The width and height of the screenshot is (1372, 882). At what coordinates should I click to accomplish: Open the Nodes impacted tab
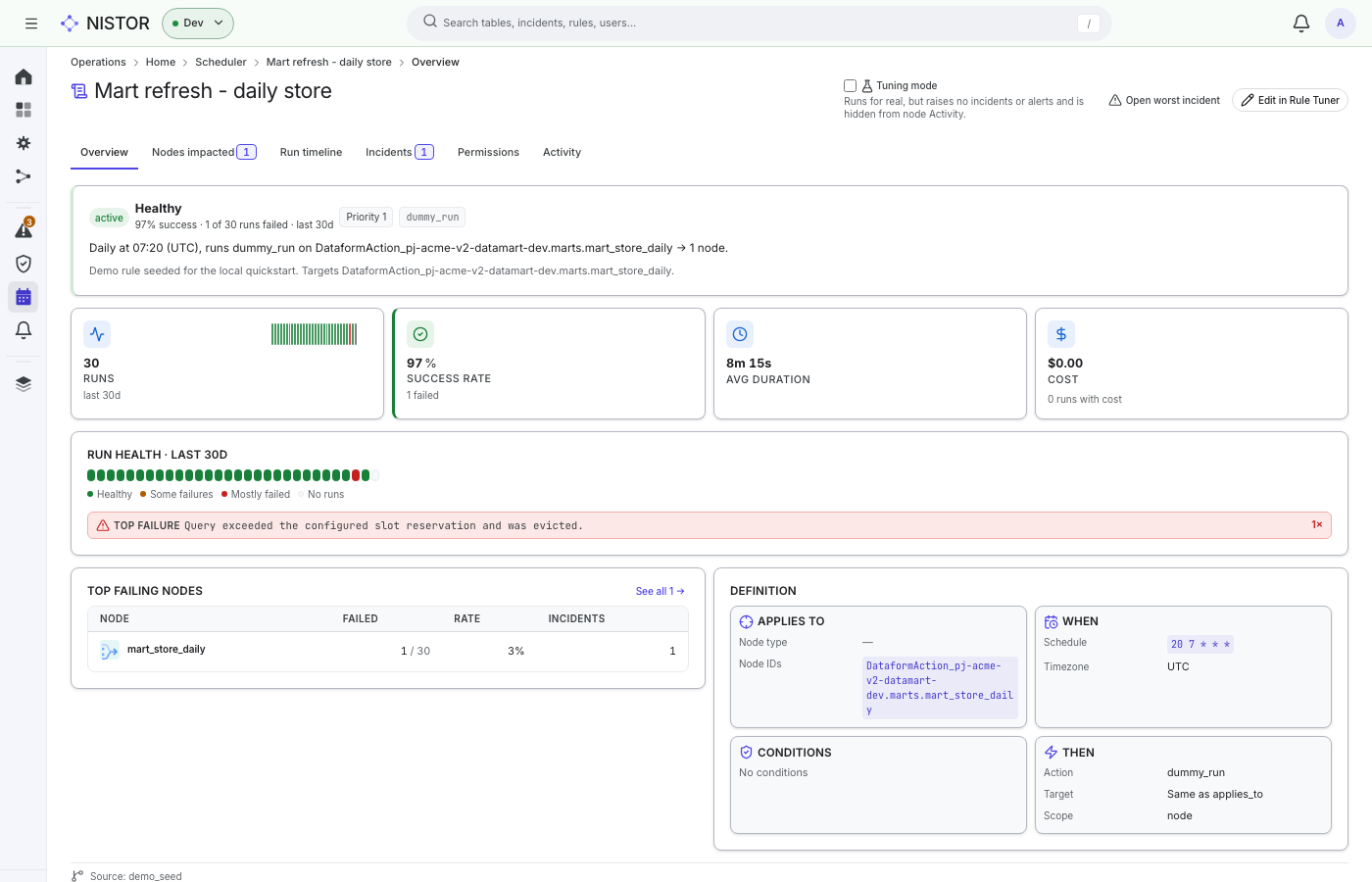tap(204, 152)
